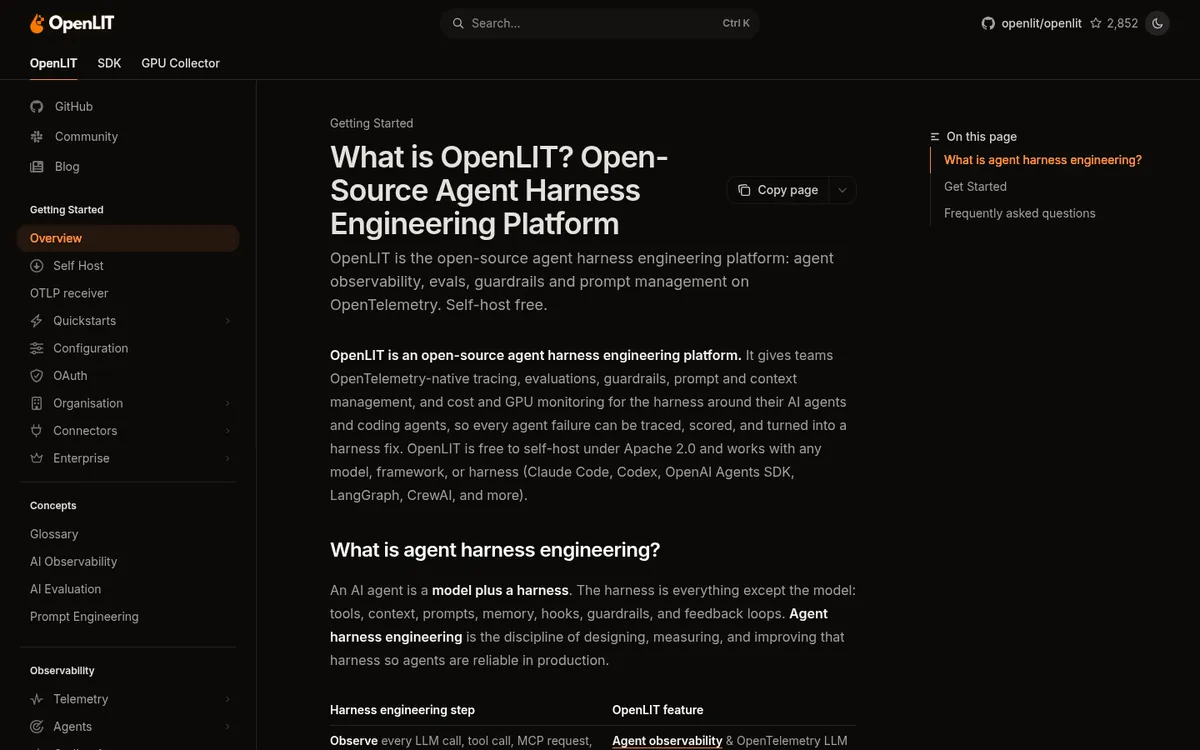Open the openlit/openlit repository link
The height and width of the screenshot is (750, 1200).
(1041, 23)
